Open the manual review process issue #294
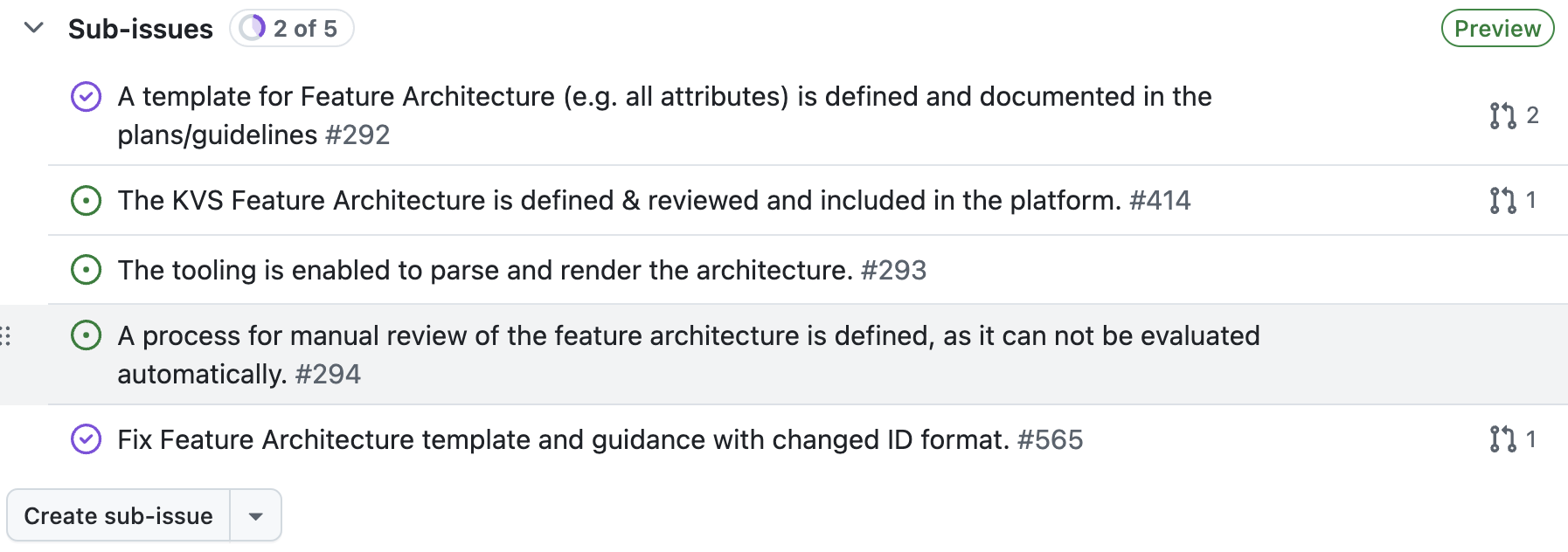 pyautogui.click(x=689, y=336)
